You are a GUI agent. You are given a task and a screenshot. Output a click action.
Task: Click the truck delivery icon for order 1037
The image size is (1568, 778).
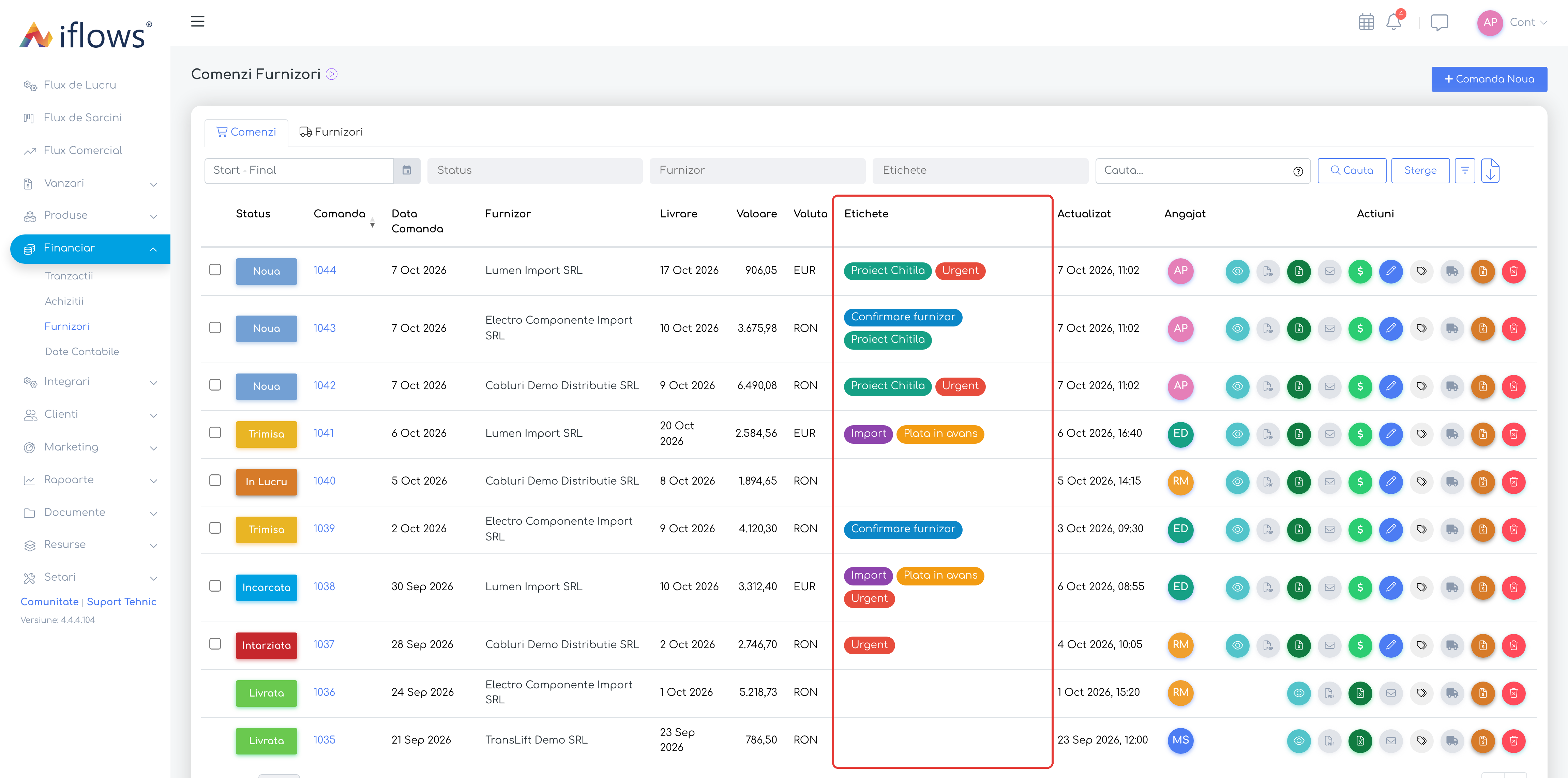coord(1452,645)
